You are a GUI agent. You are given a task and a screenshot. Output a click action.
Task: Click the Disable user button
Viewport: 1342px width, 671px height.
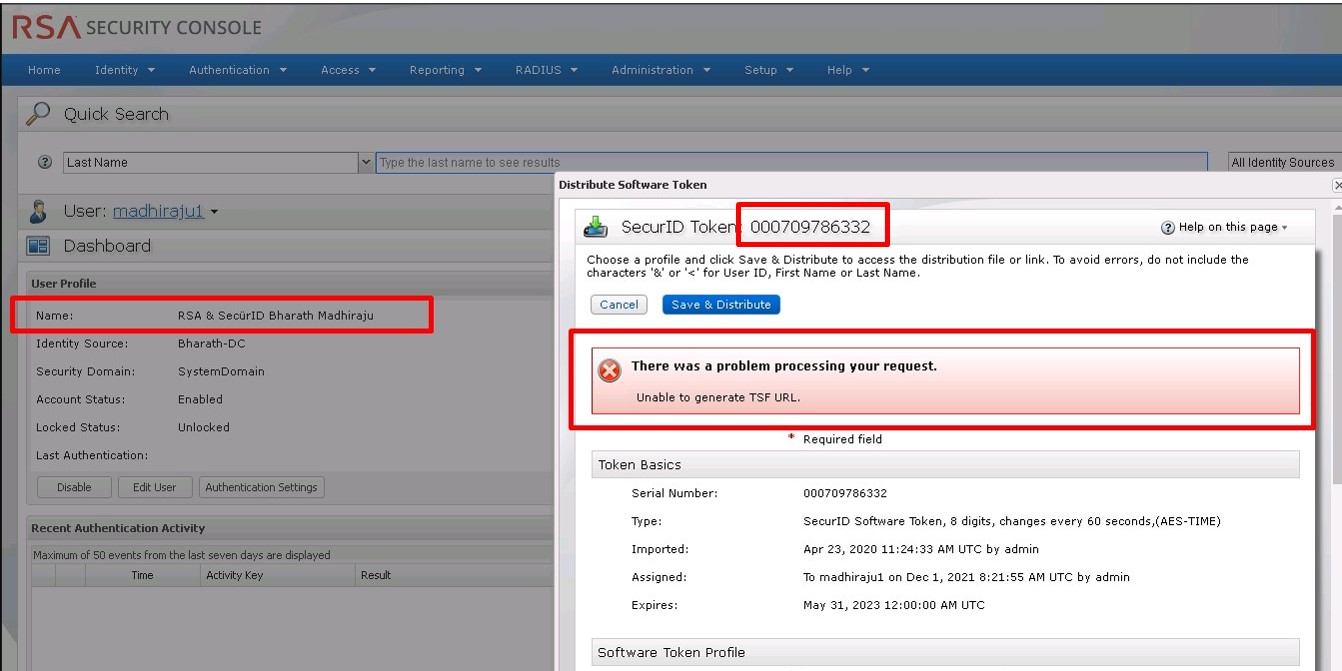[74, 487]
